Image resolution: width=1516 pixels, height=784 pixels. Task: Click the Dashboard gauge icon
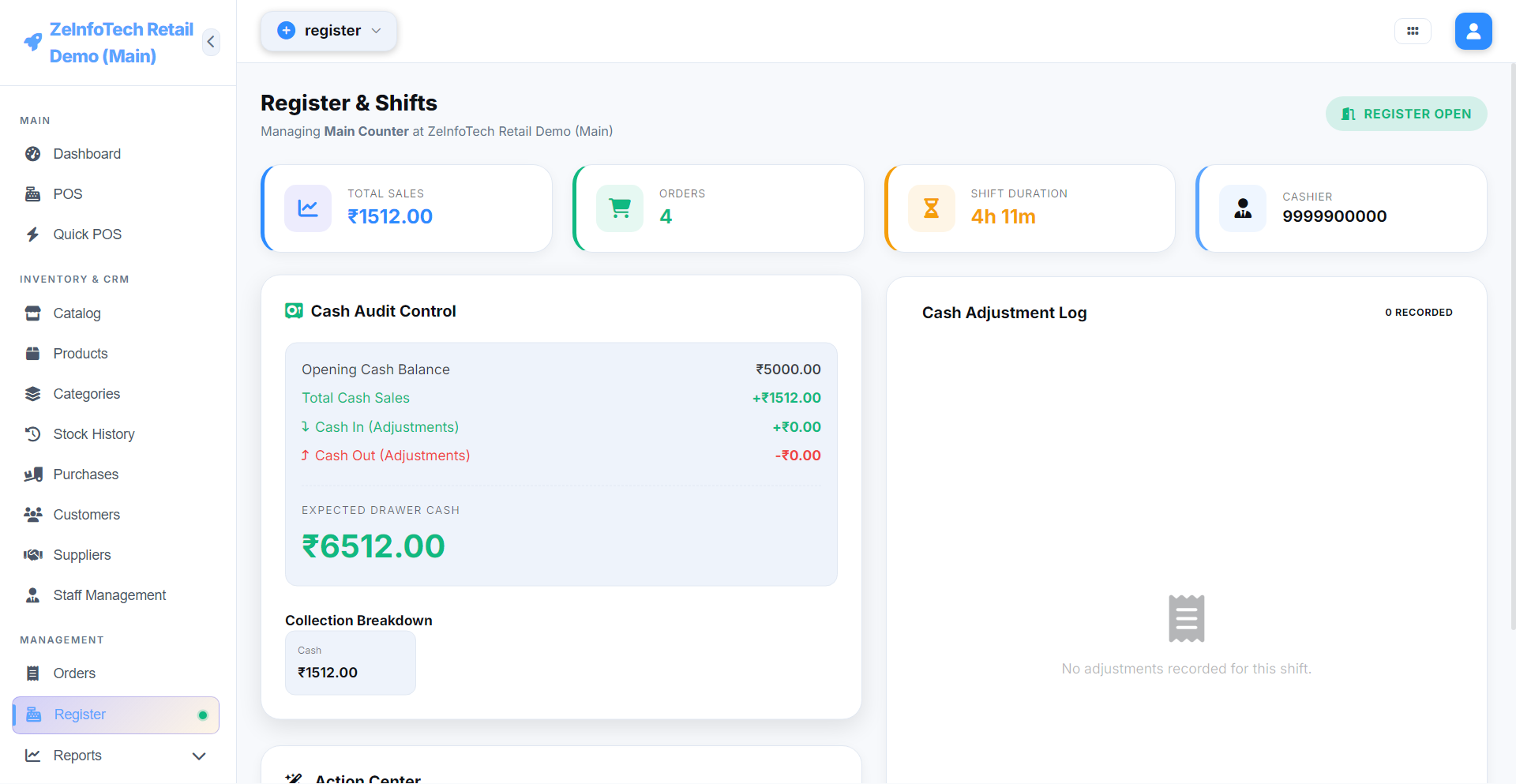click(32, 154)
